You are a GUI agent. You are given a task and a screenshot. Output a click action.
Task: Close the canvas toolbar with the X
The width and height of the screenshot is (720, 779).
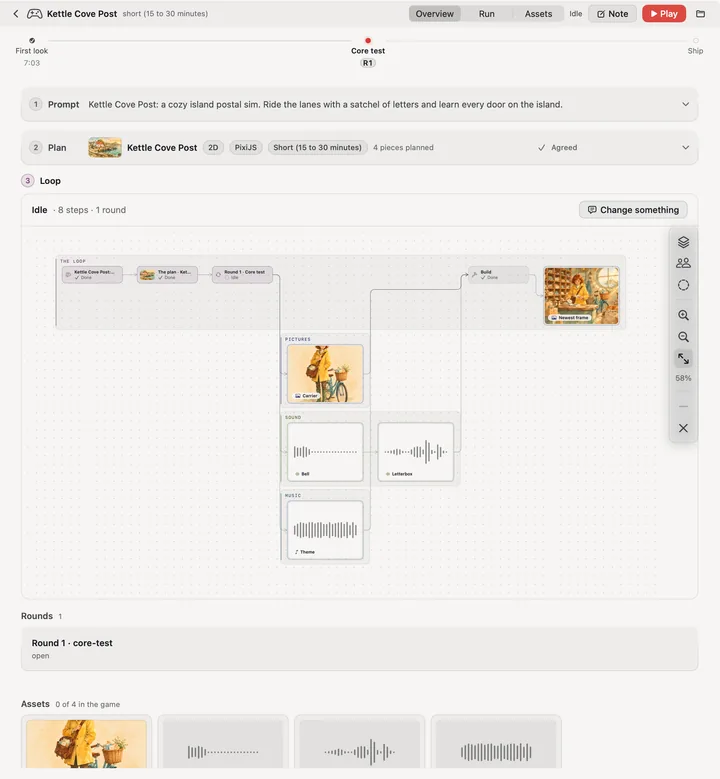point(683,428)
